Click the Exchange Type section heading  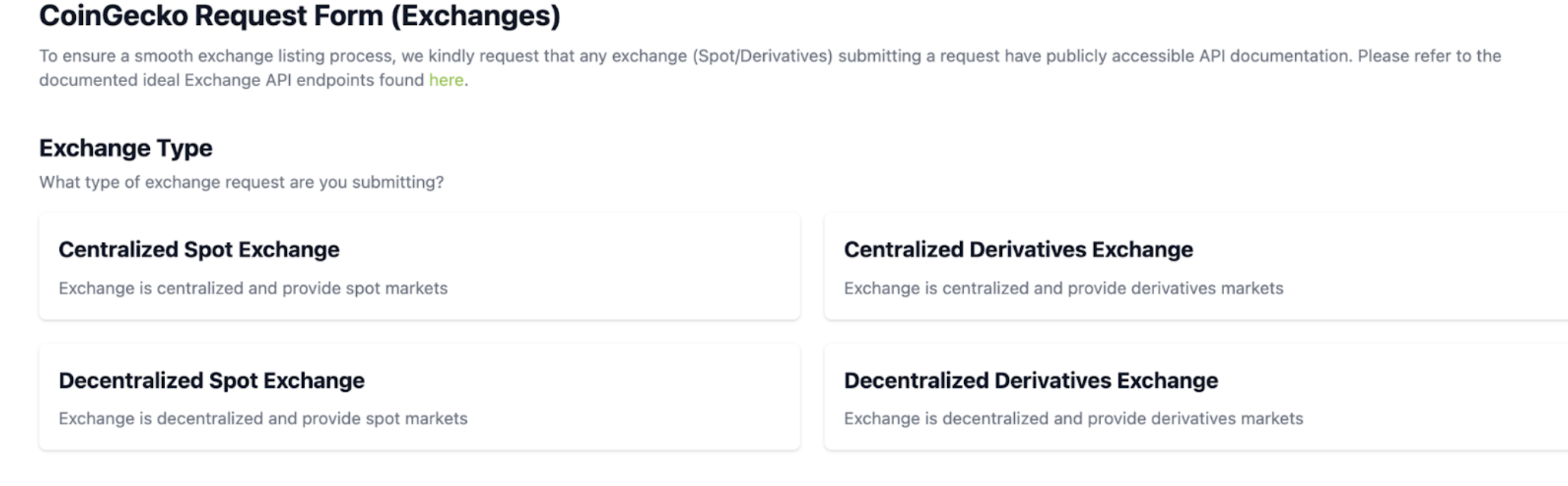(126, 148)
